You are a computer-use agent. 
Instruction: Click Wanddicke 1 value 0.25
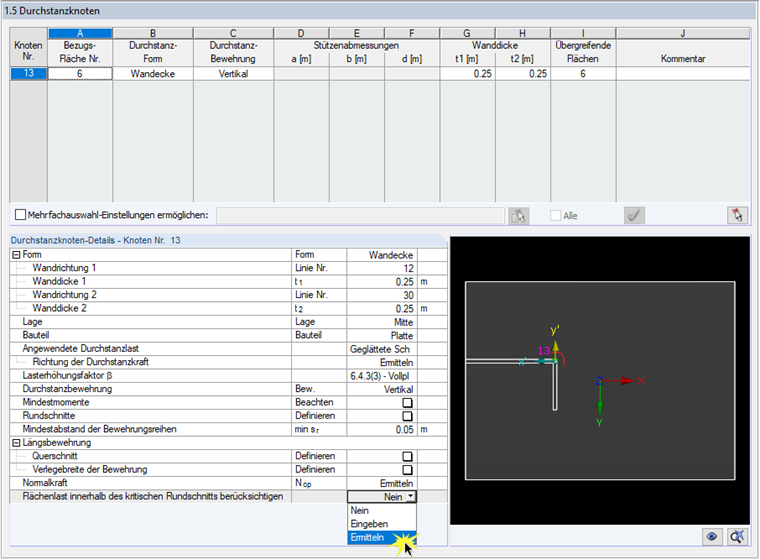(x=382, y=282)
